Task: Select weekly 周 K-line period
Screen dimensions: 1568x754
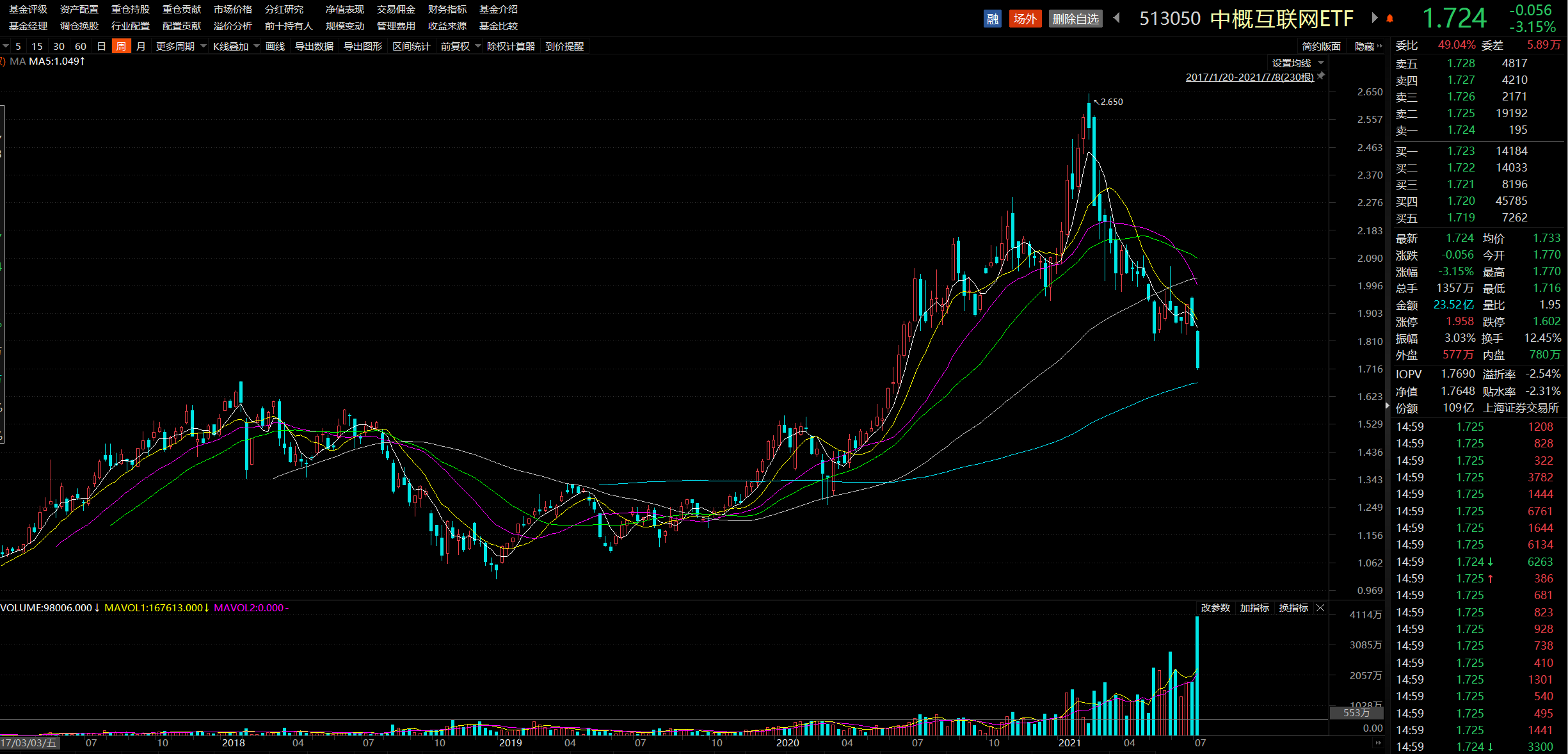Action: (x=121, y=46)
